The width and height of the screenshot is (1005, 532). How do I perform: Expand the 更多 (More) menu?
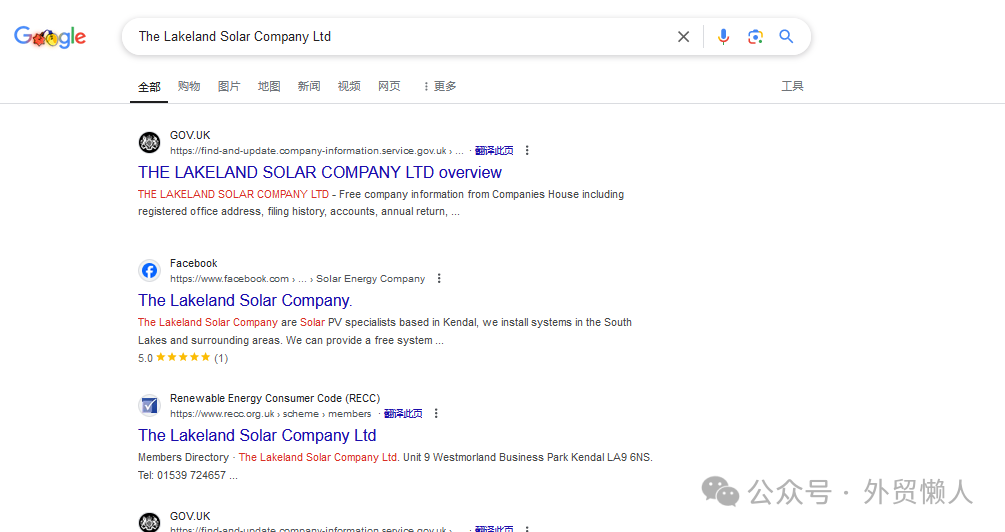(x=440, y=86)
